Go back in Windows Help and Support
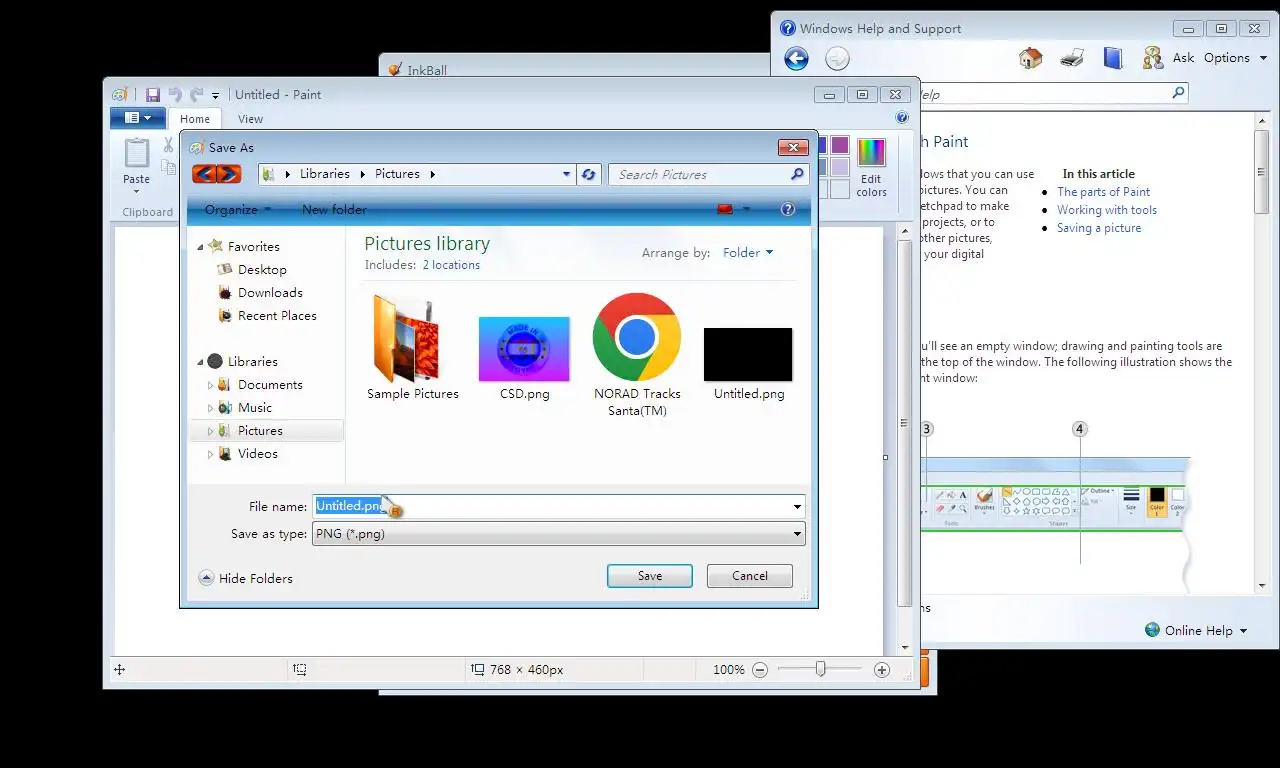1280x768 pixels. click(796, 59)
